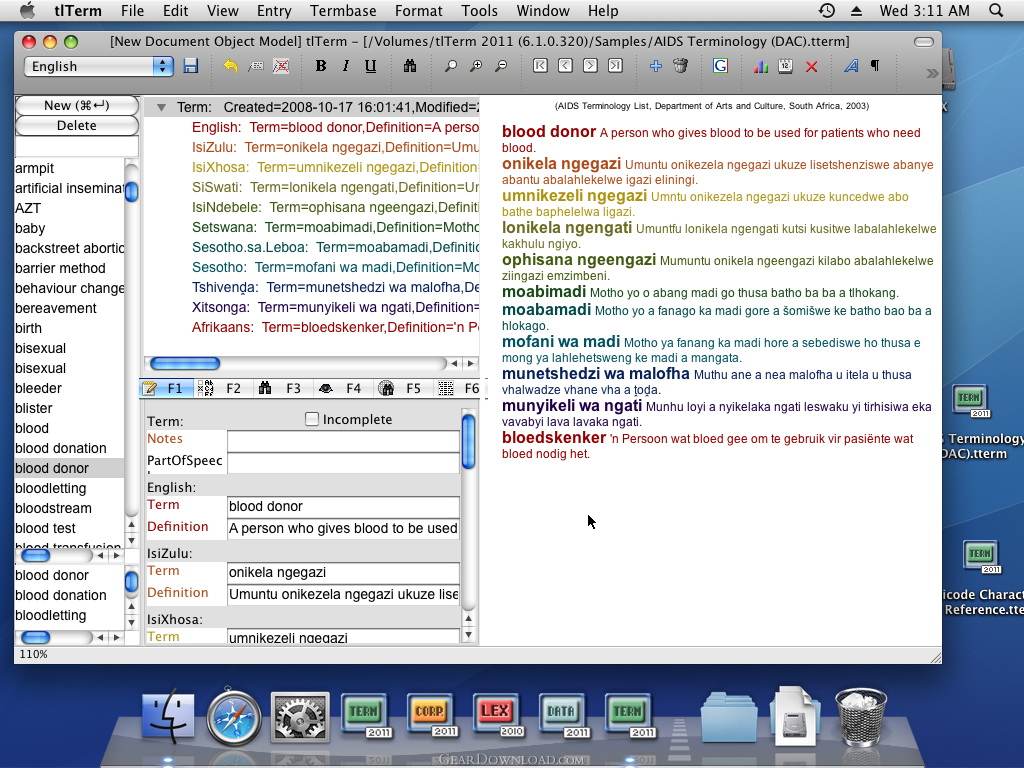Click the keyboard-like icon beside Undo
The height and width of the screenshot is (768, 1024).
coord(255,66)
